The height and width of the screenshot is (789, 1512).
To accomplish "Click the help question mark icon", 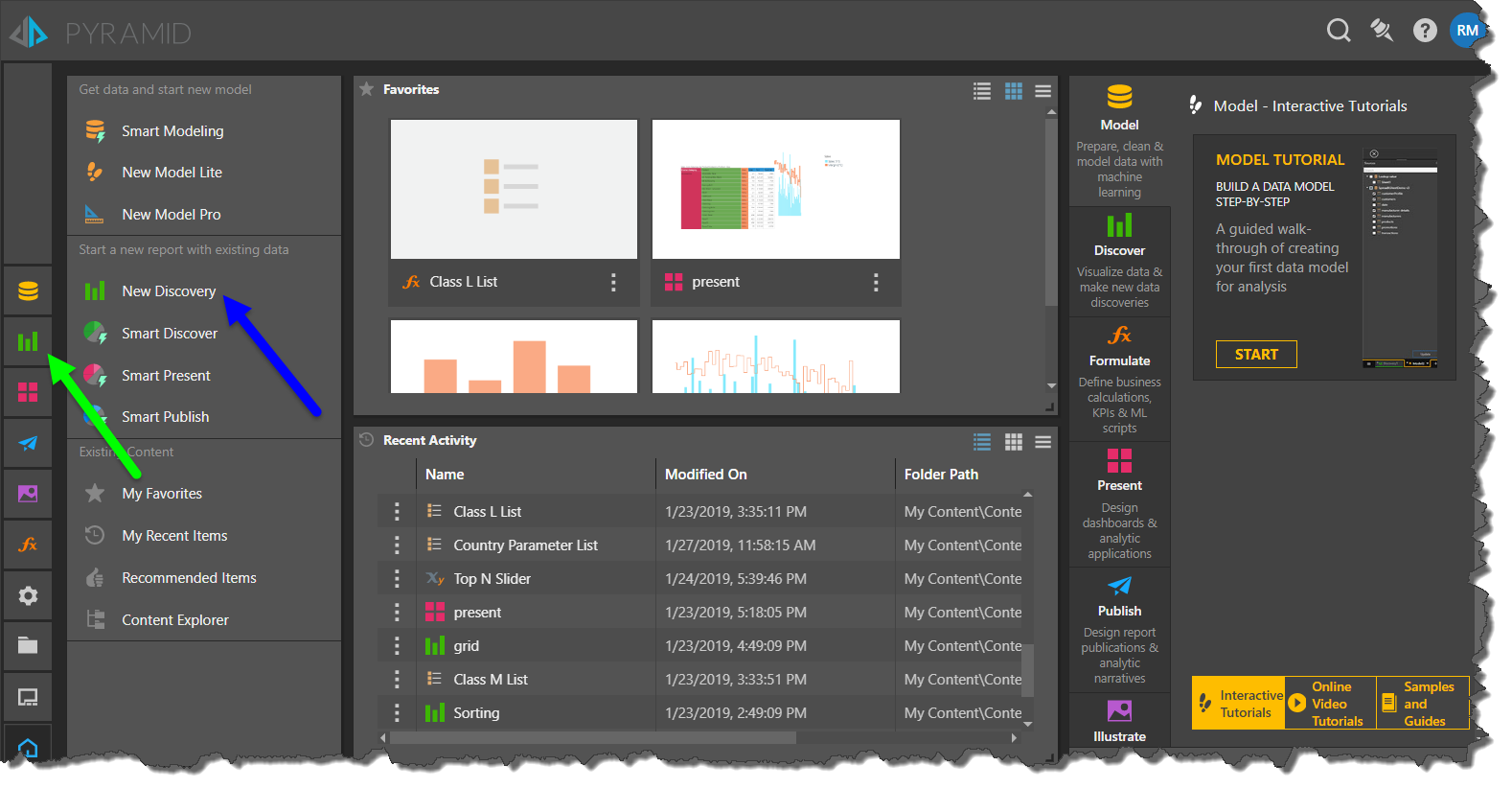I will pyautogui.click(x=1425, y=31).
